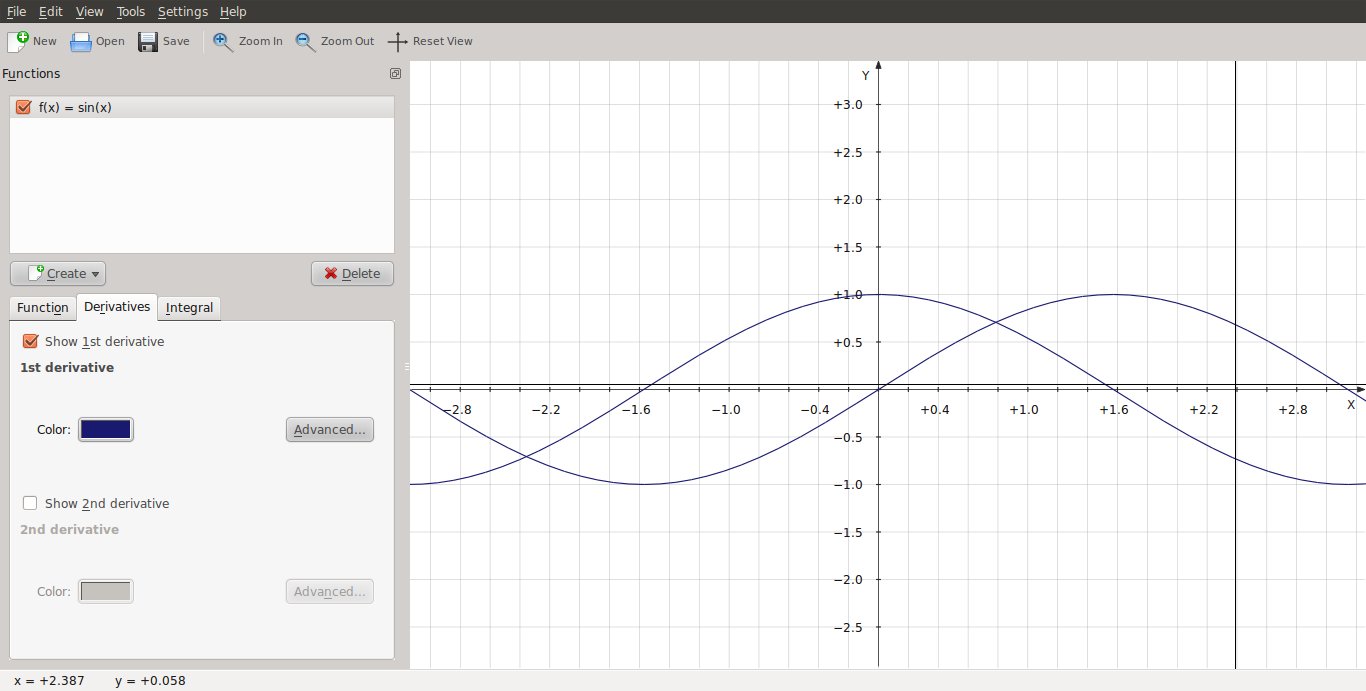Switch to the Integral tab
1366x691 pixels.
click(x=189, y=307)
